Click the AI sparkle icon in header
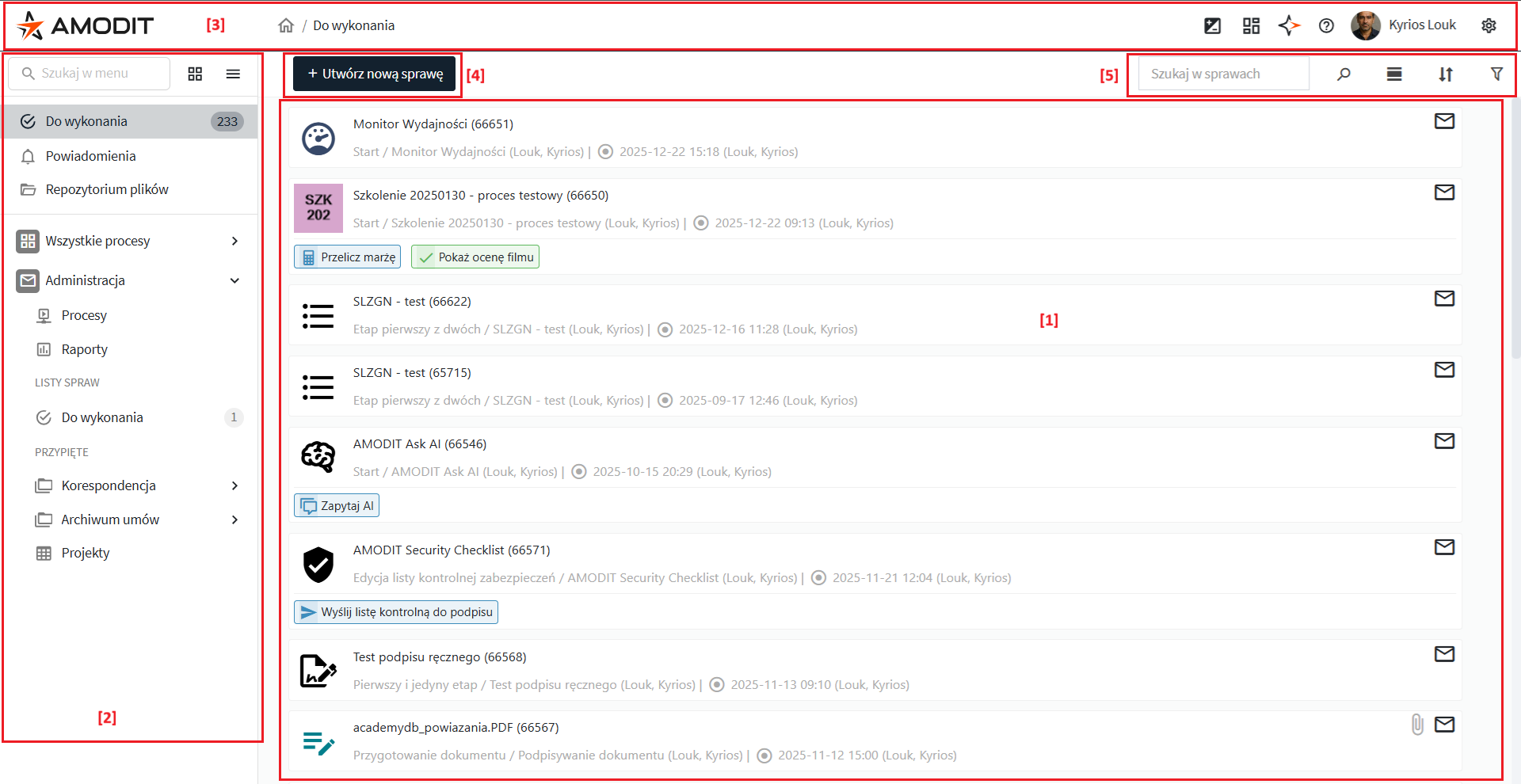 click(x=1289, y=25)
